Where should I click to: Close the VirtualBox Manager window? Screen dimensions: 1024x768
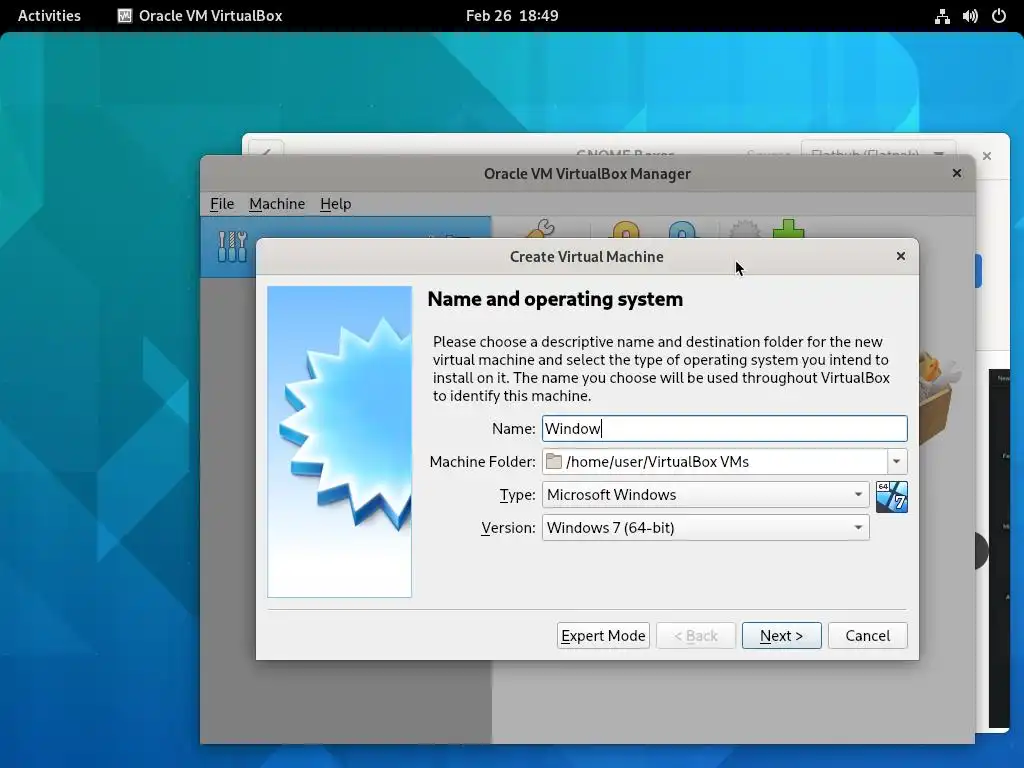[957, 173]
